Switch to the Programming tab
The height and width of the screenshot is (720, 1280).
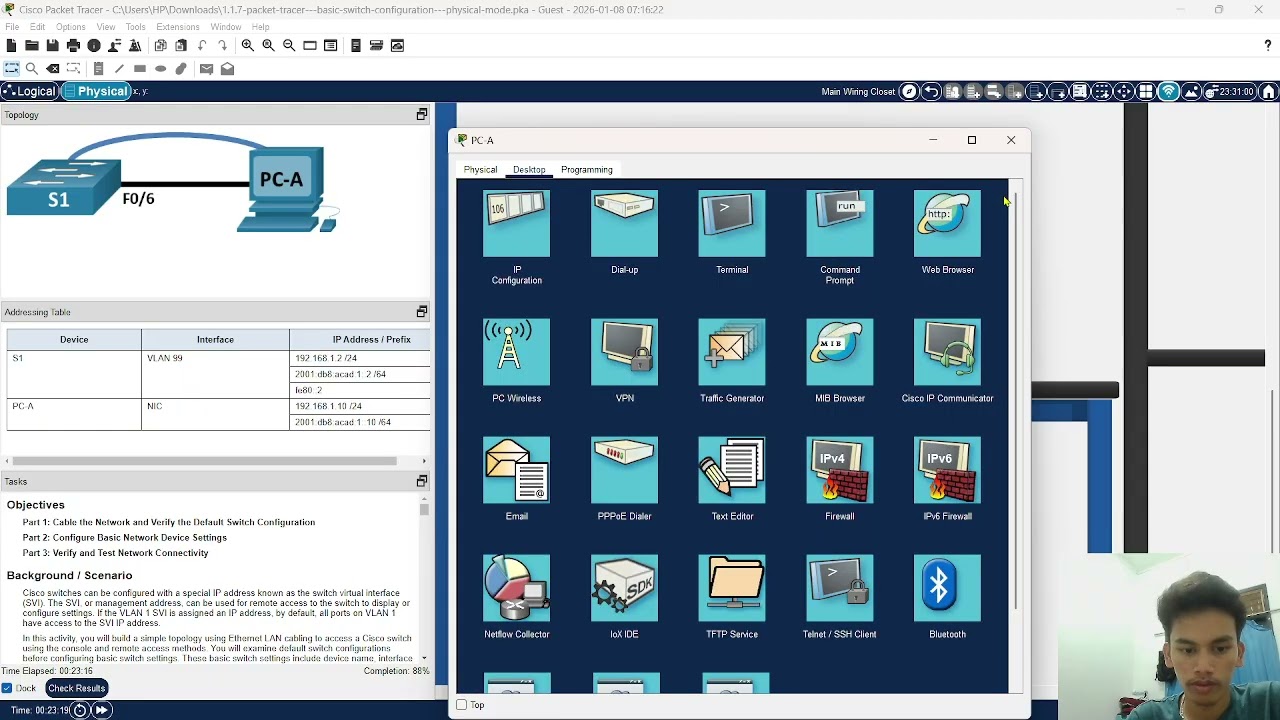pyautogui.click(x=587, y=170)
